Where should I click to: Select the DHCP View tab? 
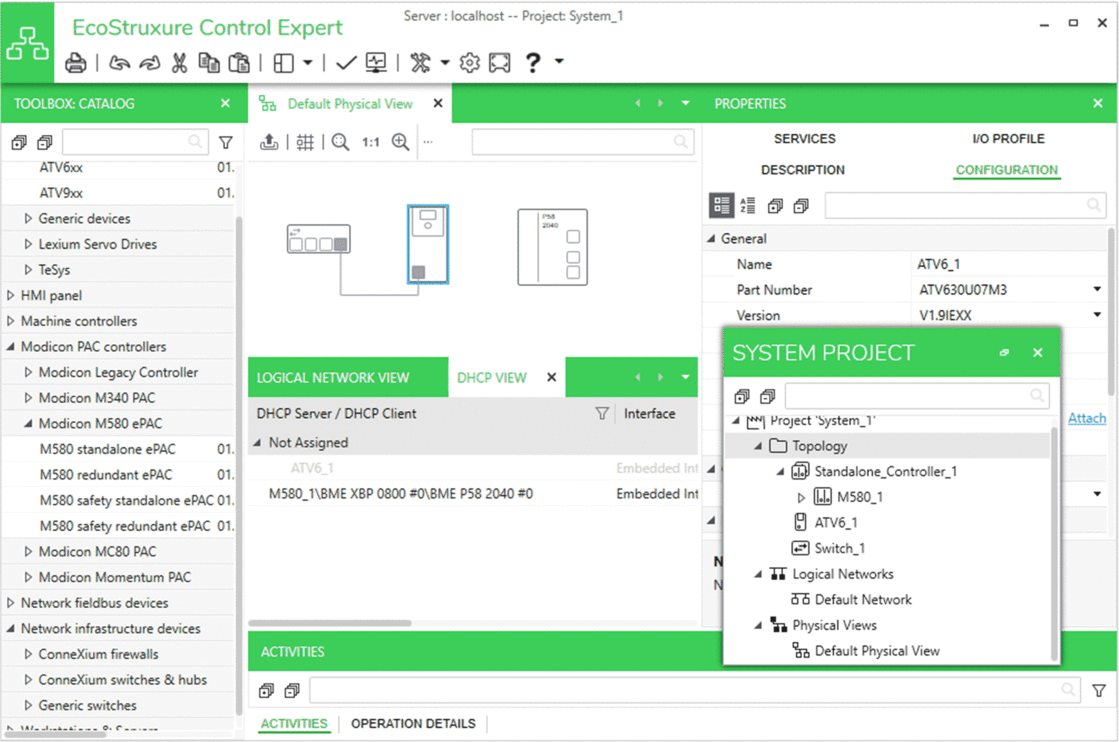click(492, 377)
